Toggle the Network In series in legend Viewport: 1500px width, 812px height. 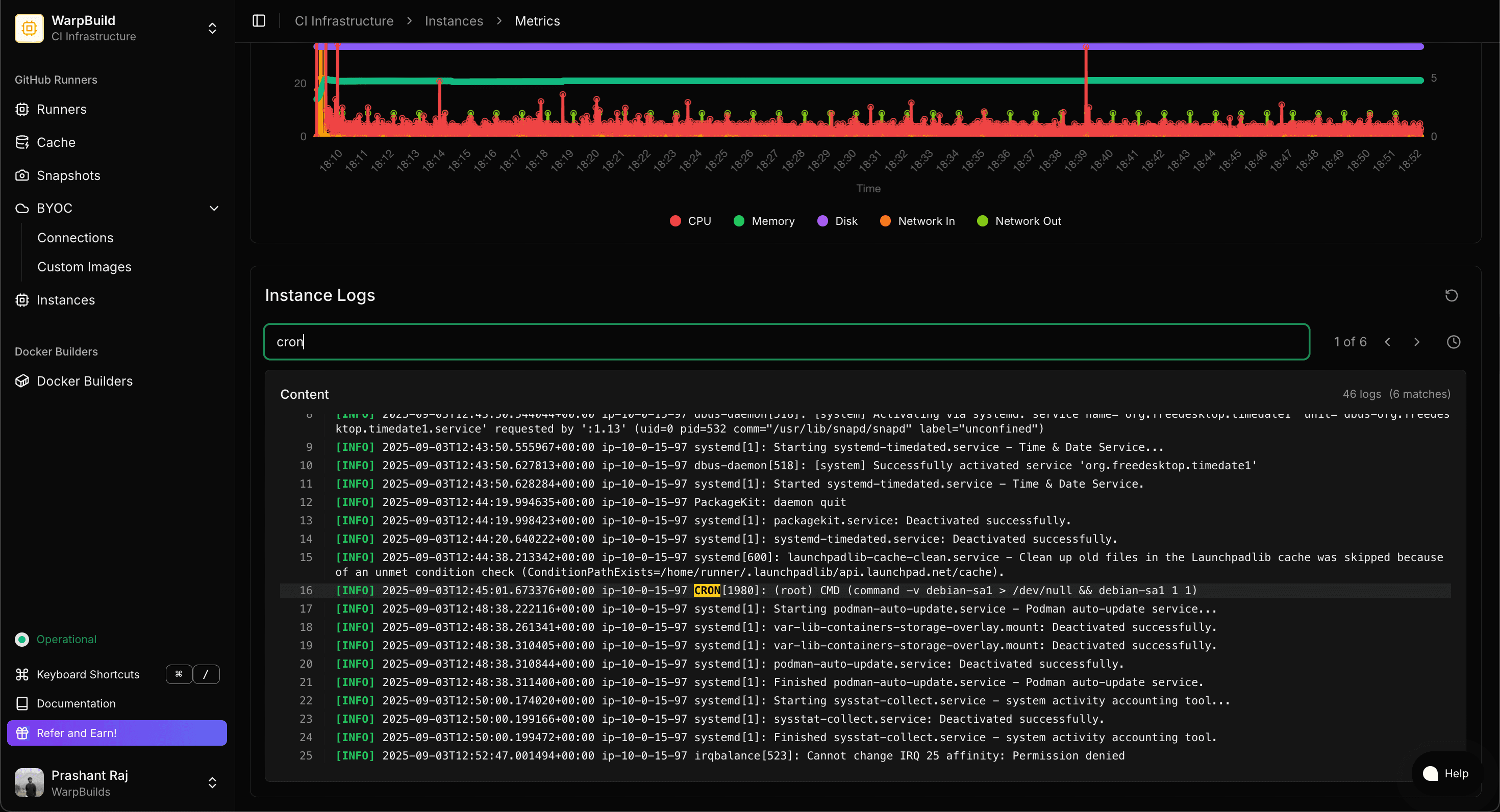917,221
